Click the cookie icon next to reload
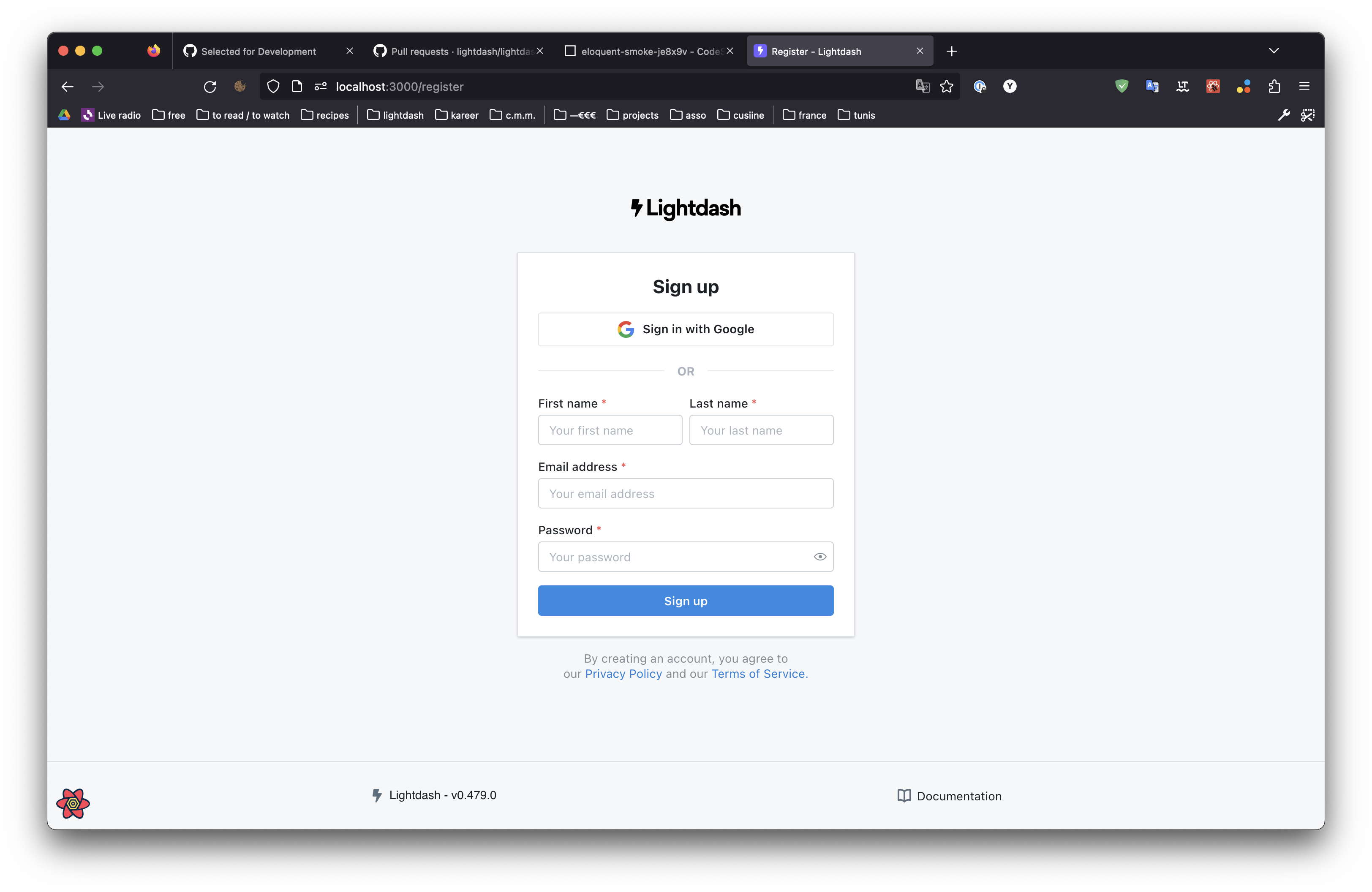Viewport: 1372px width, 892px height. point(240,87)
